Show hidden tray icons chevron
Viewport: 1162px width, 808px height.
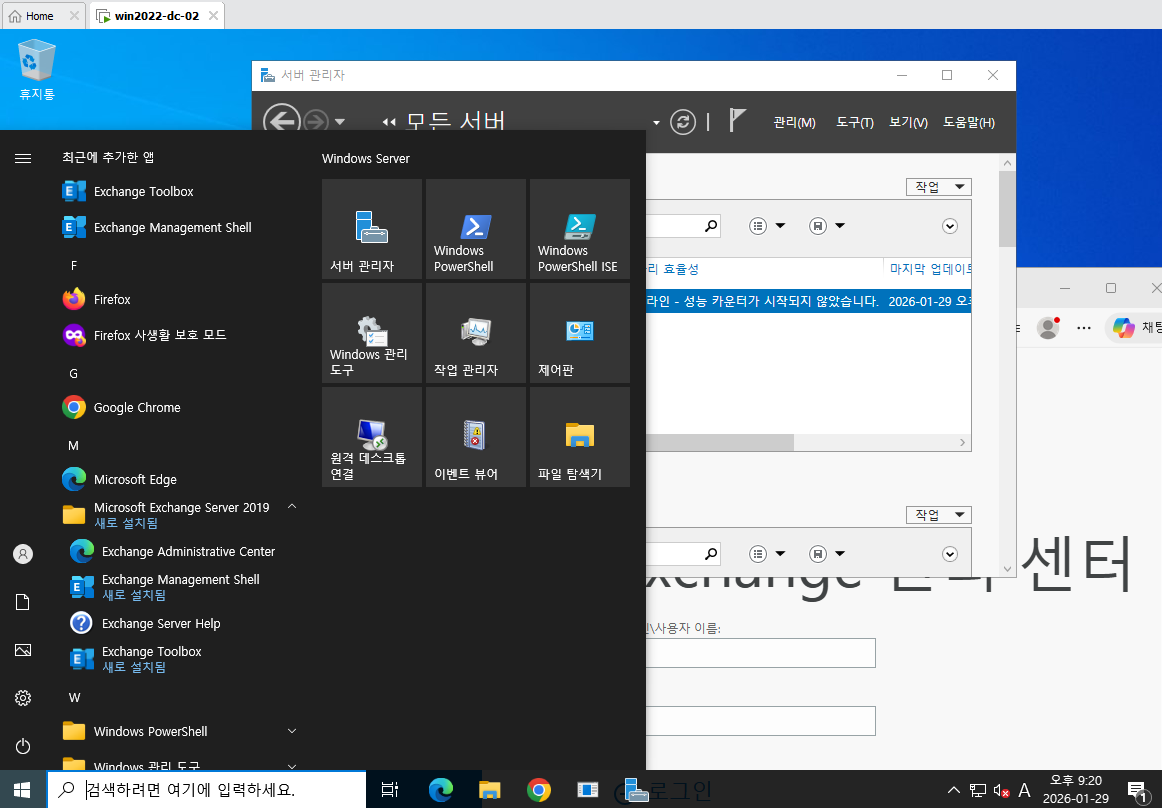click(x=954, y=790)
